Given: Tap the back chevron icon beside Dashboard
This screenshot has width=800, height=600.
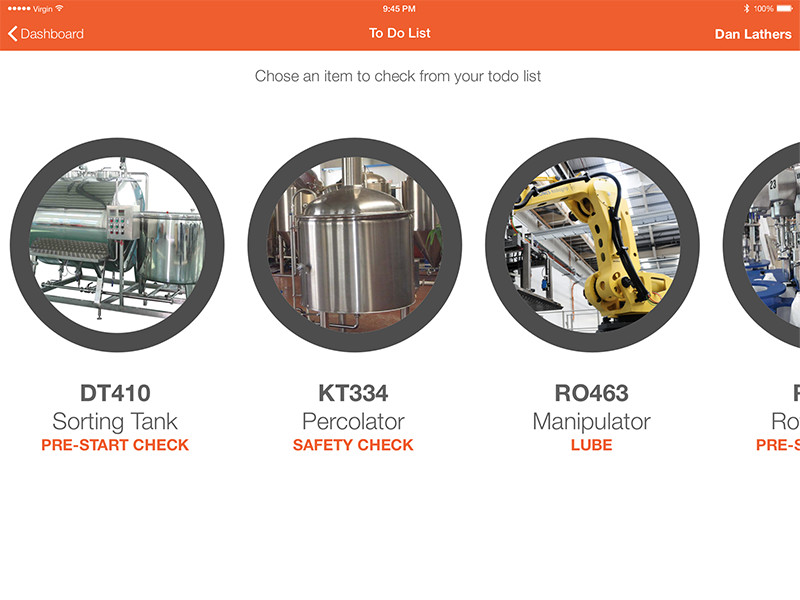Looking at the screenshot, I should [x=13, y=34].
